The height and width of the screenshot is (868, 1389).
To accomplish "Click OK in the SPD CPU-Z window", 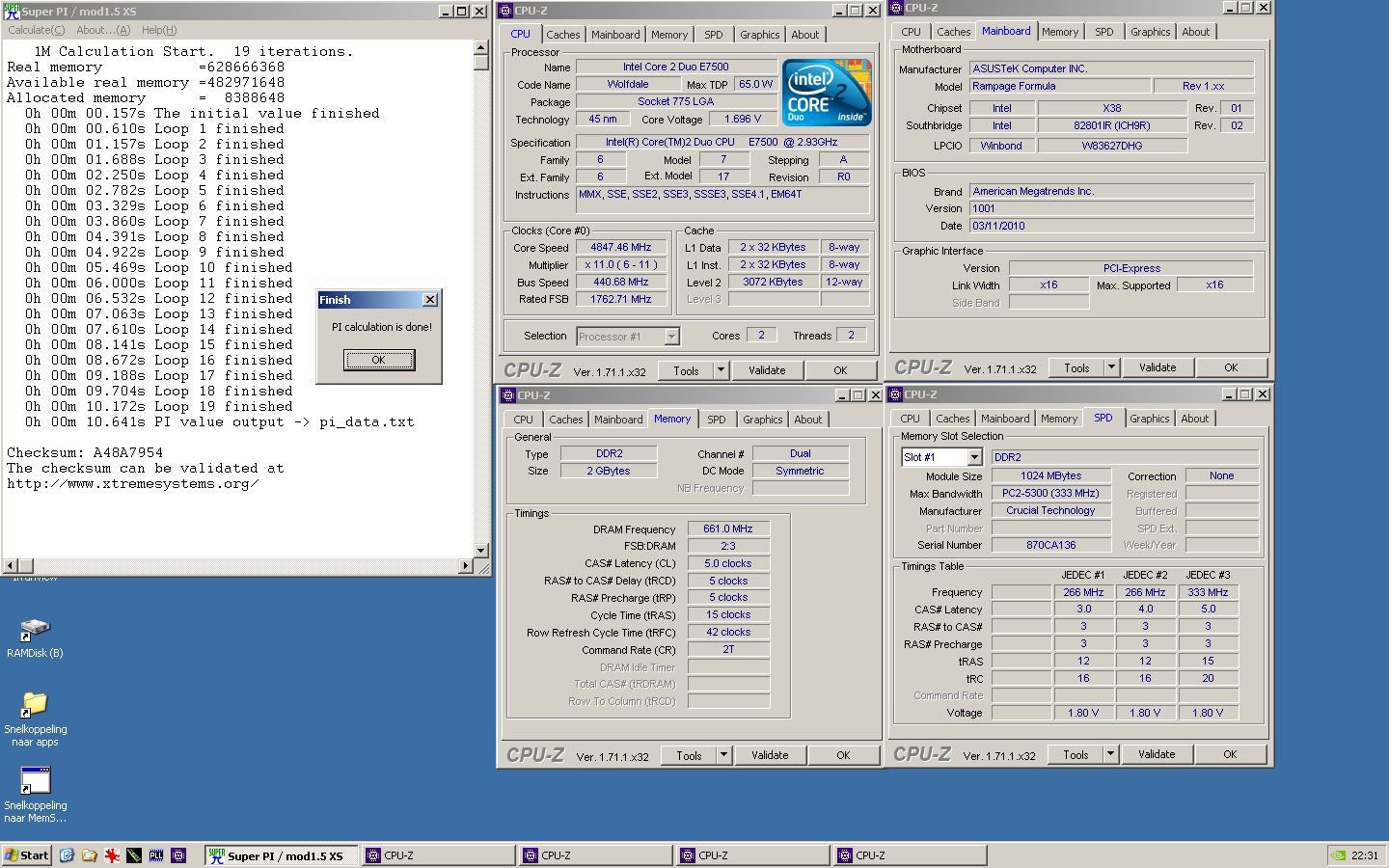I will 1230,754.
